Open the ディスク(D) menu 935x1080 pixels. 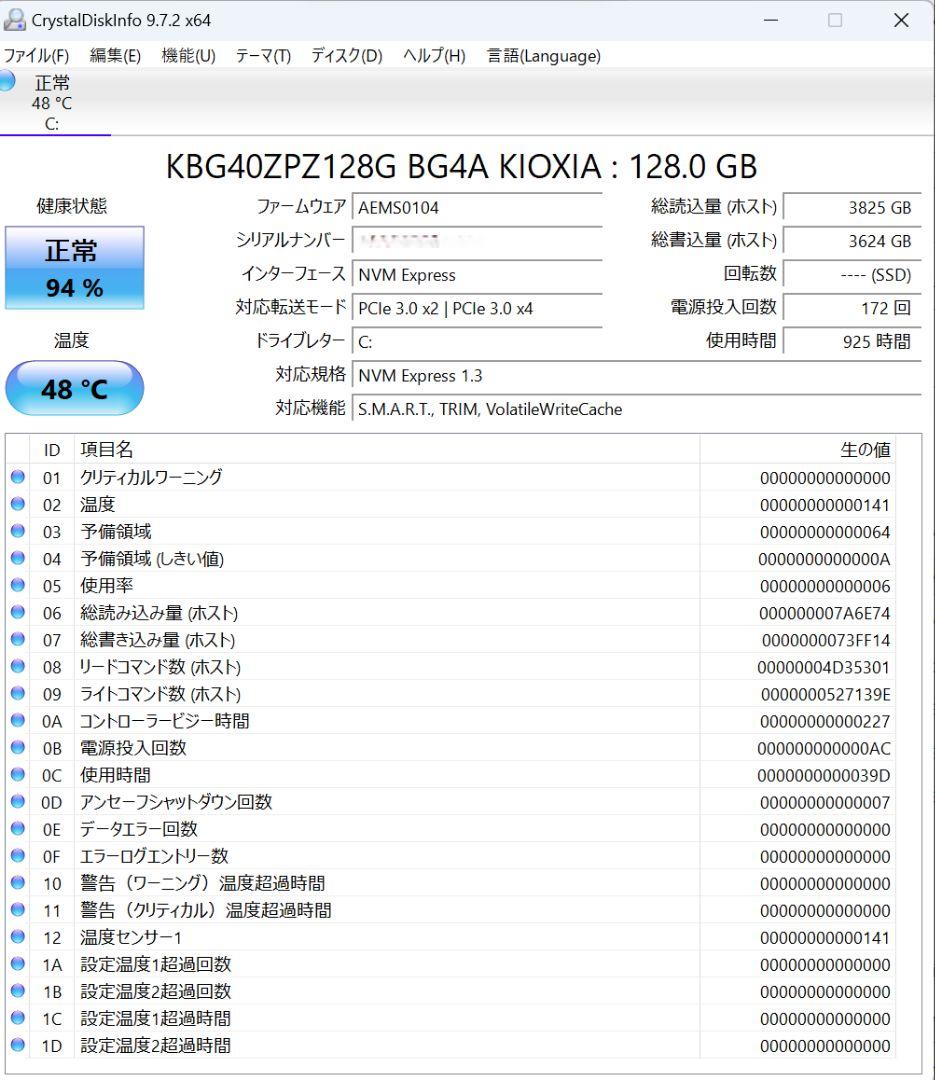click(345, 56)
